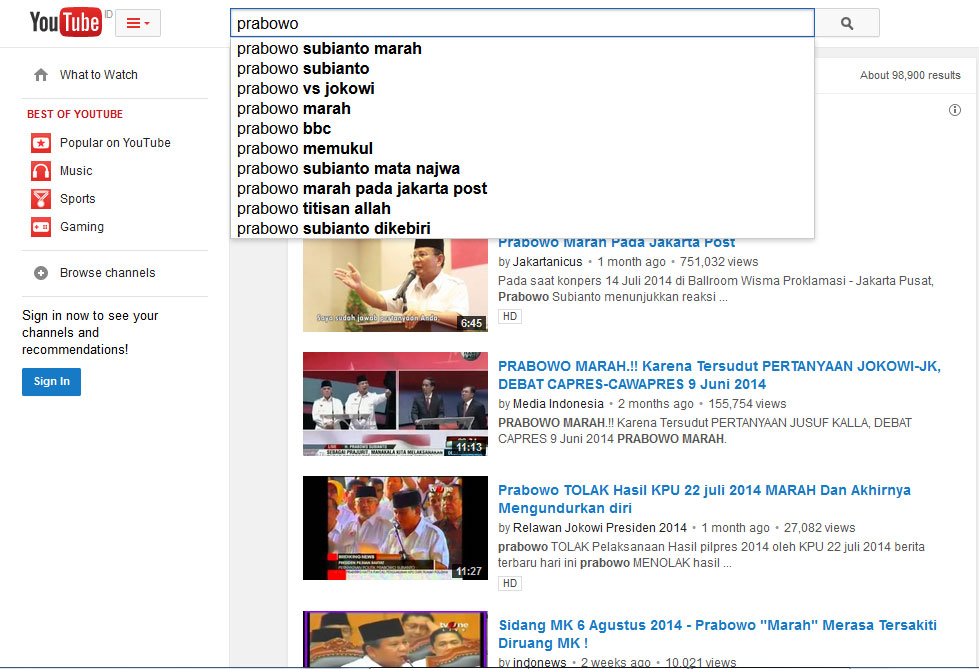The image size is (979, 669).
Task: Open the Browse channels link
Action: point(107,273)
